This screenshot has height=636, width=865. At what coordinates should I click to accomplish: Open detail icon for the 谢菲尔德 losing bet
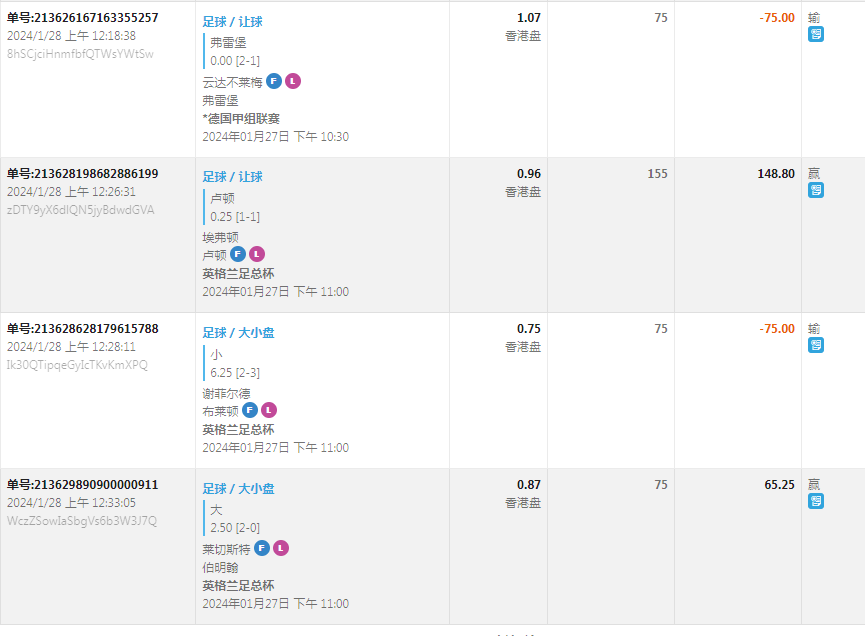point(816,345)
